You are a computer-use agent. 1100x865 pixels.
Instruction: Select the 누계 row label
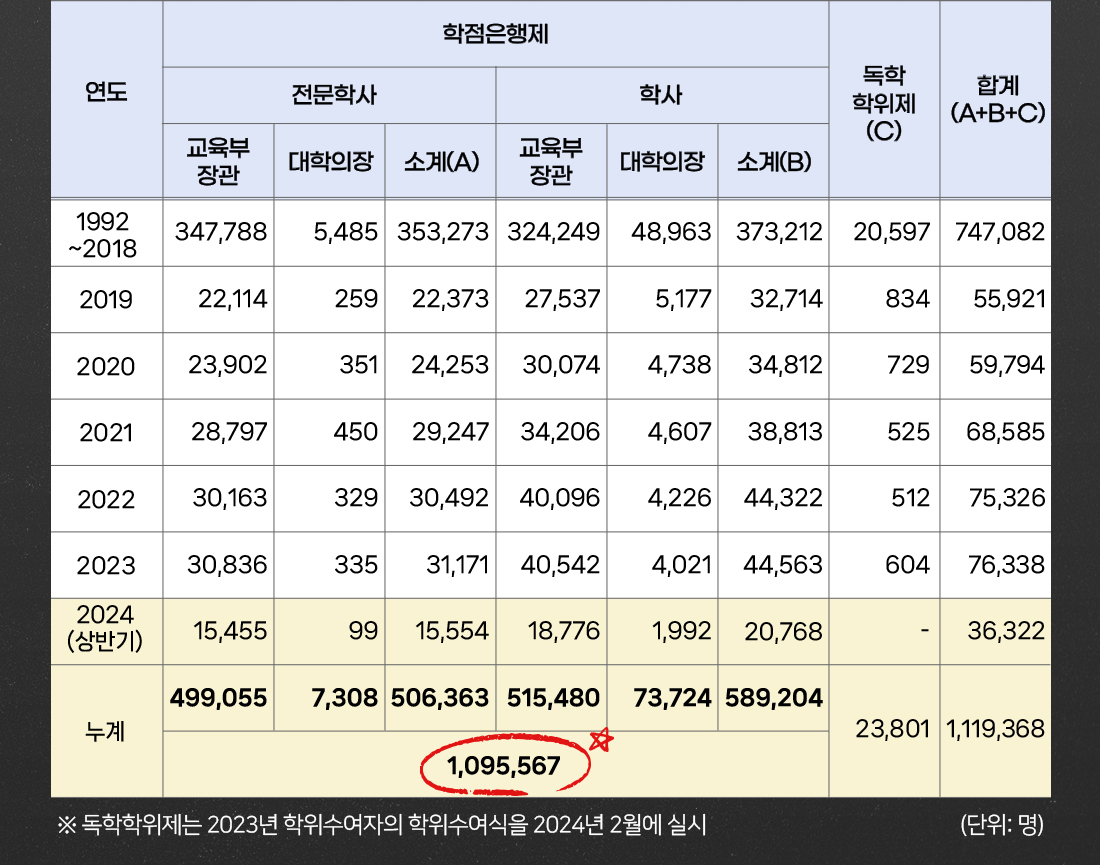106,730
